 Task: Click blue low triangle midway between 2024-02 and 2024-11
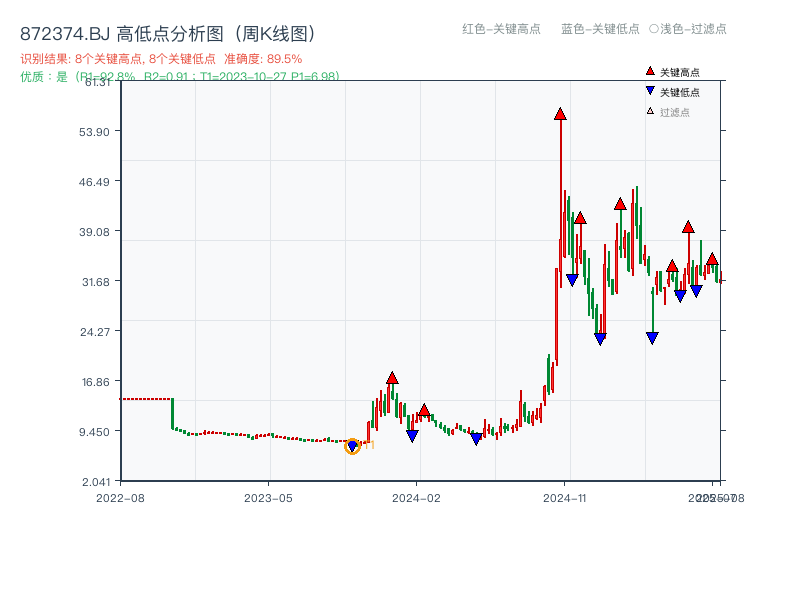[x=476, y=438]
